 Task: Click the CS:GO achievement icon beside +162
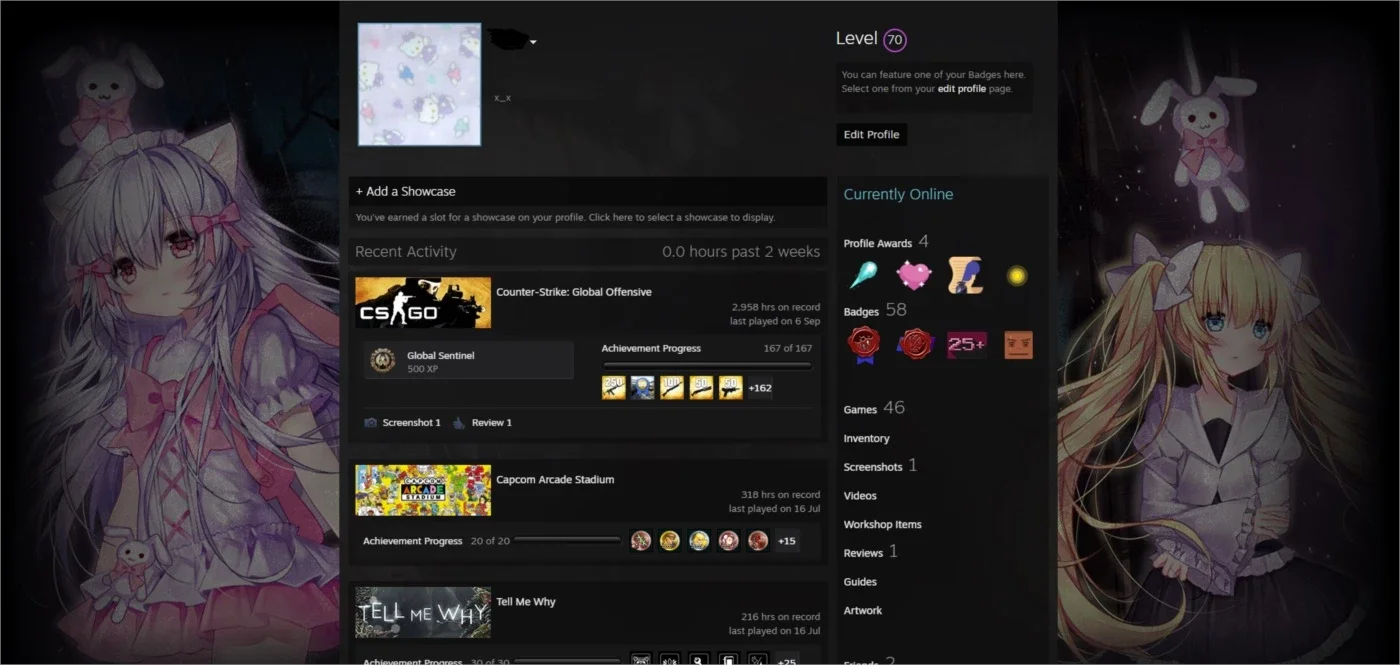[730, 387]
